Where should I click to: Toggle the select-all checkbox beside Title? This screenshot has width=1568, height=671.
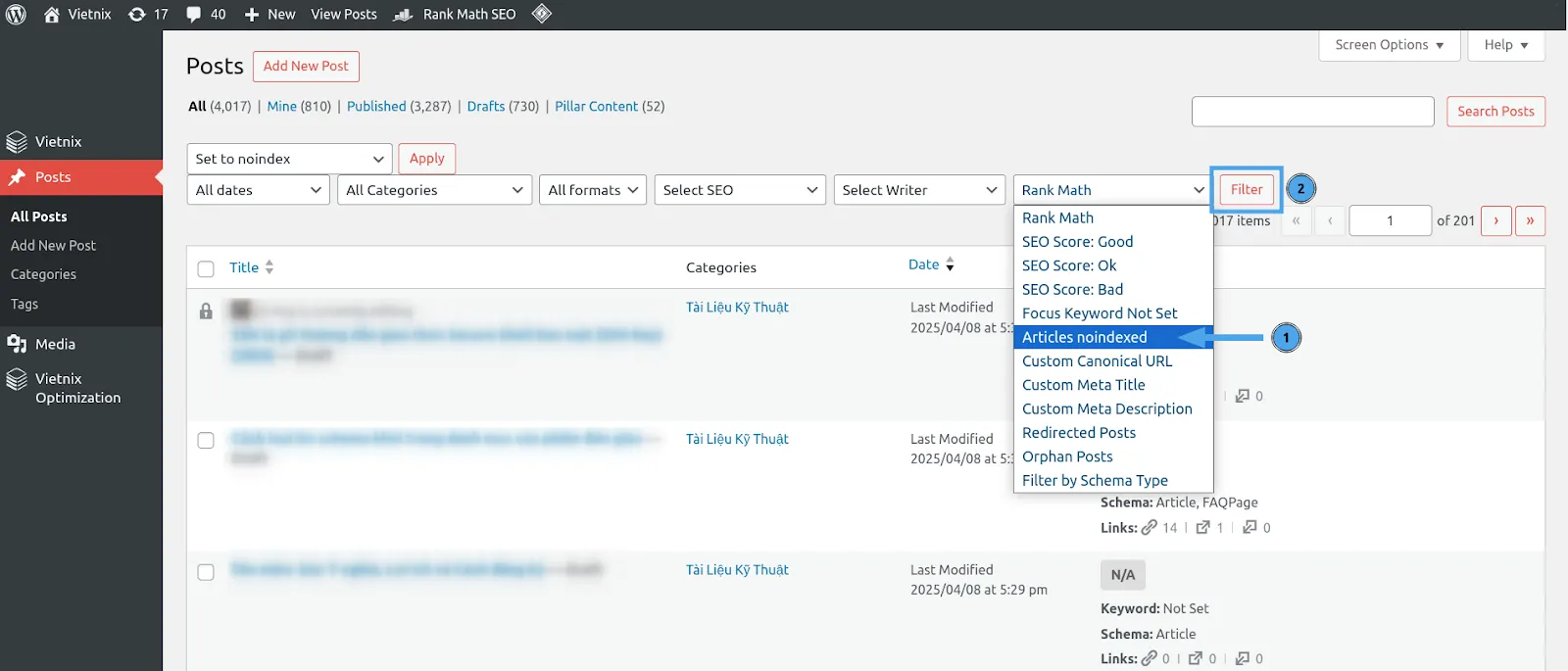coord(206,268)
